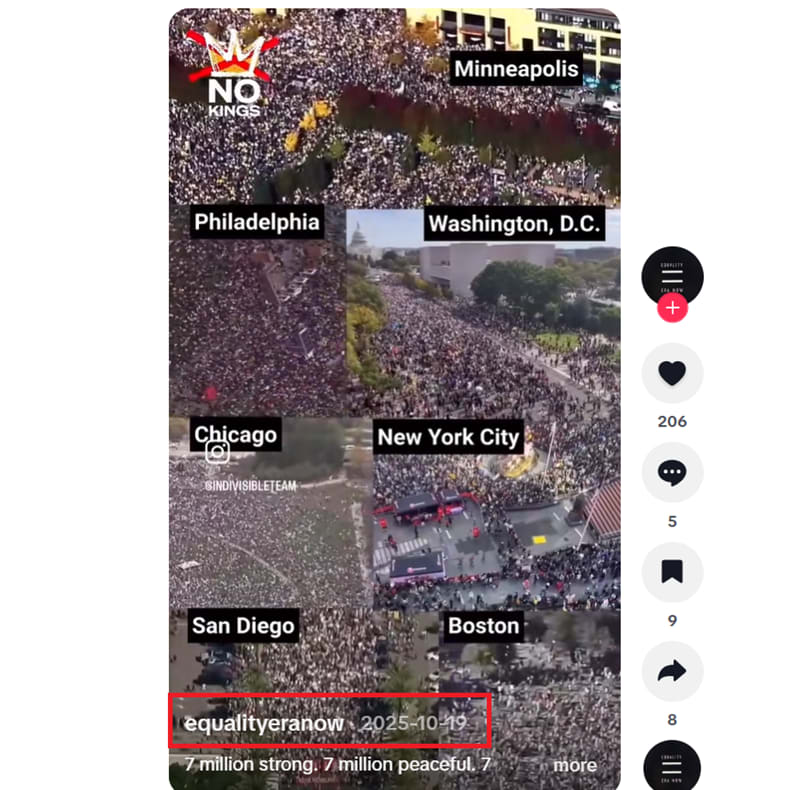Share video using the arrow icon
Screen dimensions: 800x790
pos(672,671)
